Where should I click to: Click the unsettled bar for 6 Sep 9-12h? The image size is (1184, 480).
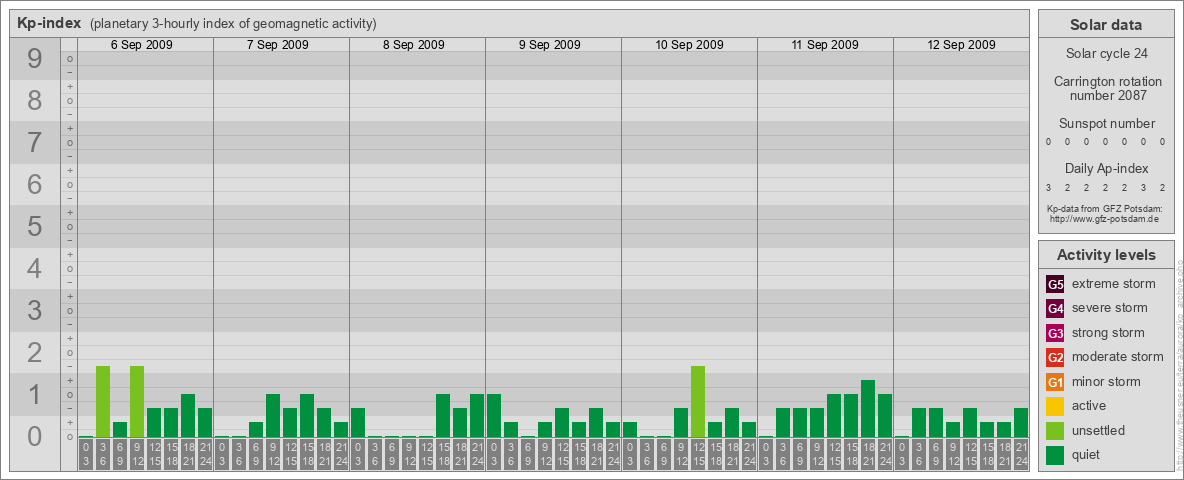[137, 402]
